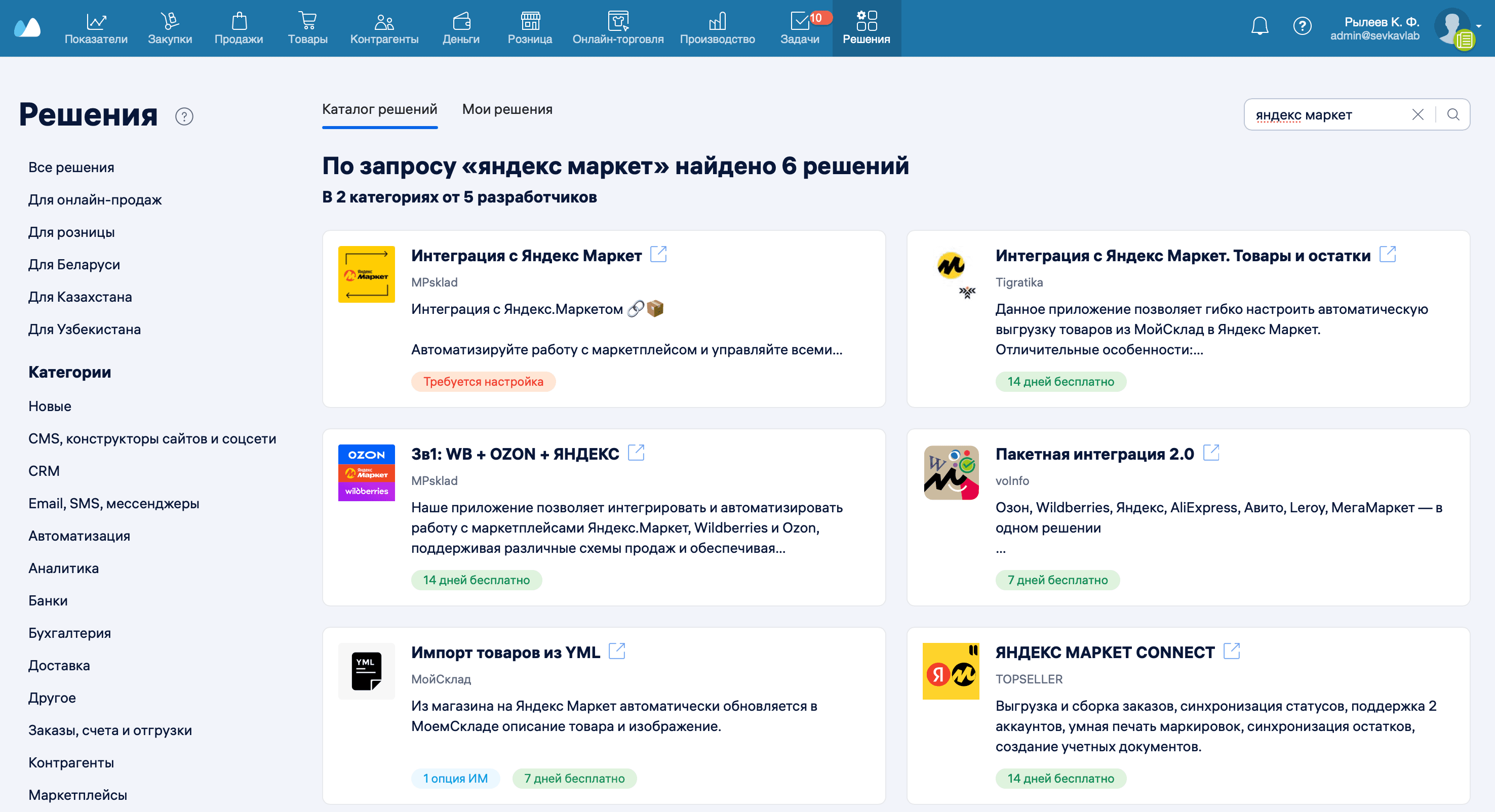Select the Новые category

[x=49, y=406]
